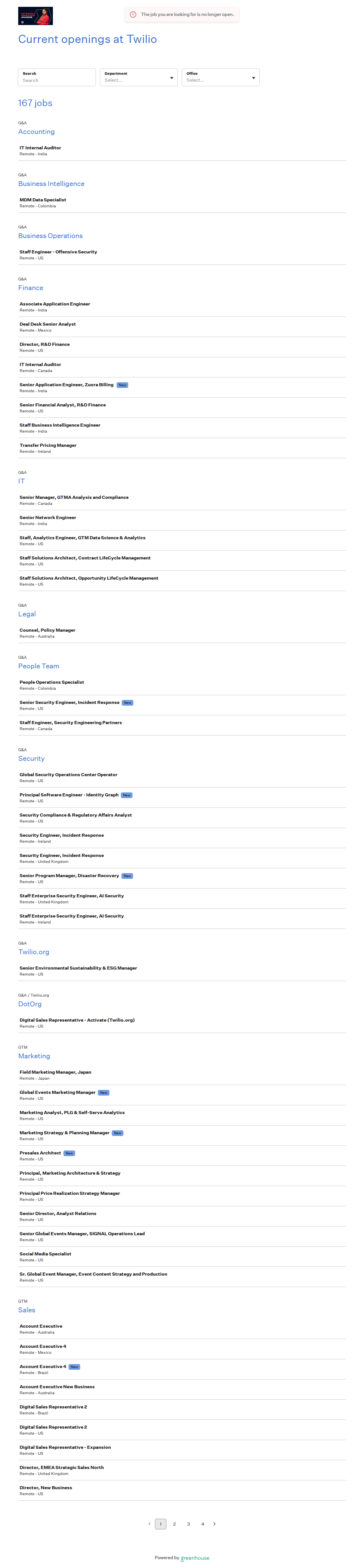This screenshot has height=1568, width=364.
Task: Open the Greenhouse logo link in the footer
Action: click(195, 1558)
